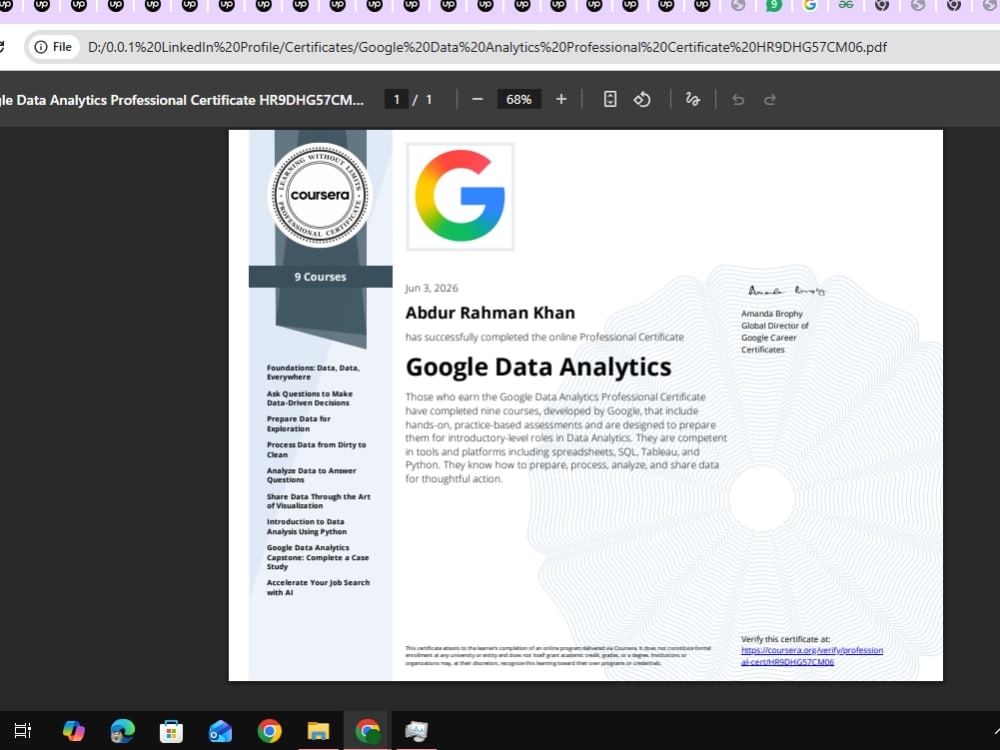Open Copilot from the taskbar
The width and height of the screenshot is (1000, 750).
coord(73,731)
